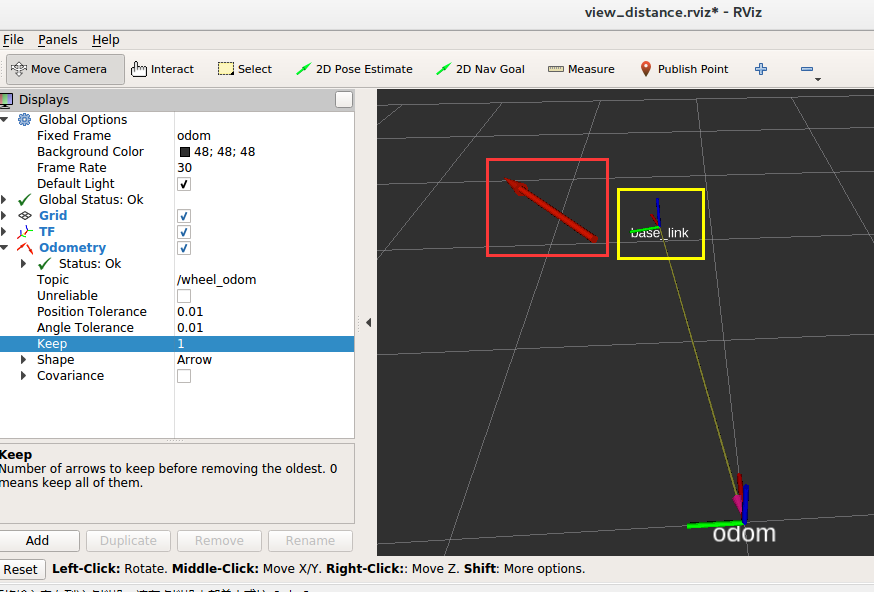This screenshot has width=874, height=592.
Task: Expand the Covariance property
Action: coord(23,376)
